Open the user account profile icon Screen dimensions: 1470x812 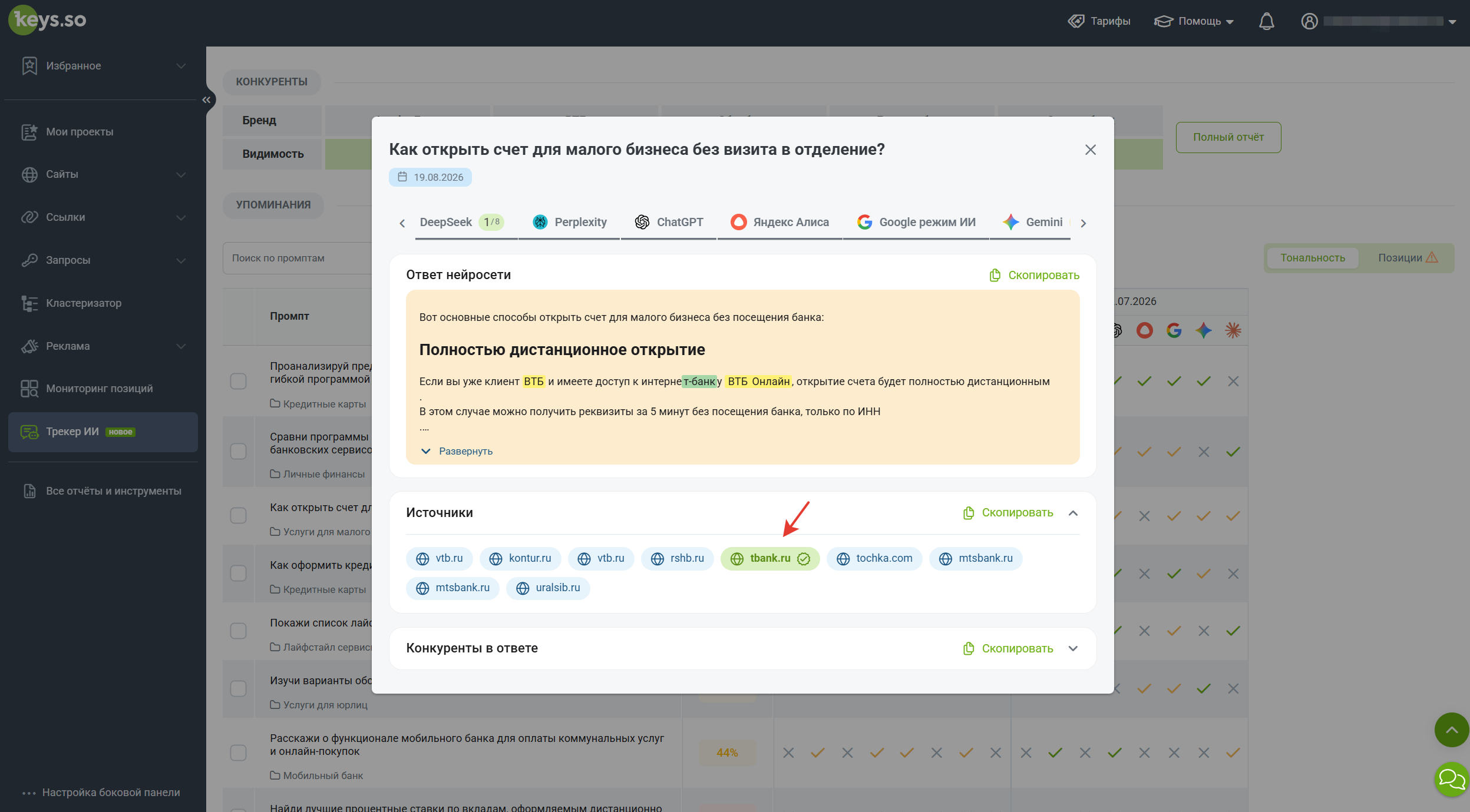[x=1309, y=21]
